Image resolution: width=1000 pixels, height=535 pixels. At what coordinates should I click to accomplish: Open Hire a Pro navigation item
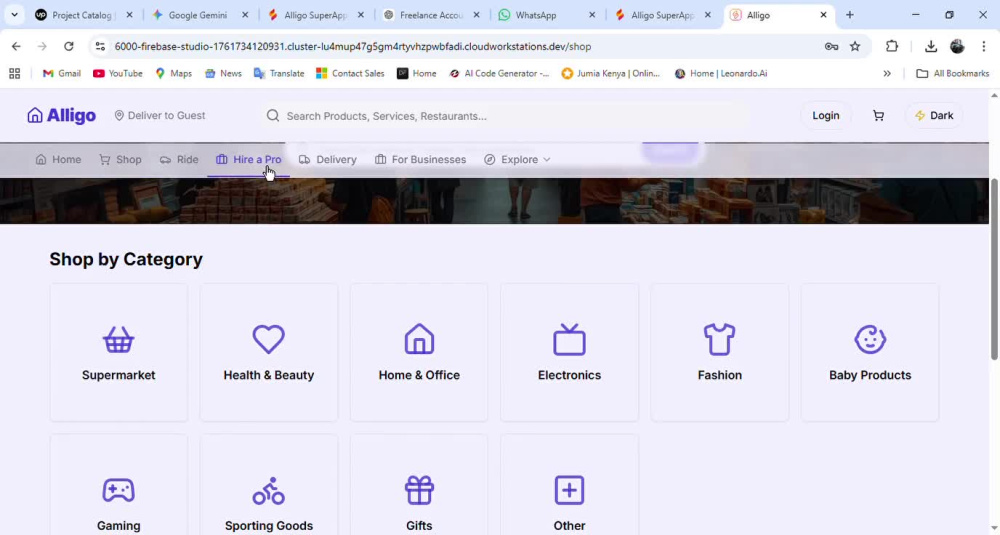coord(248,159)
